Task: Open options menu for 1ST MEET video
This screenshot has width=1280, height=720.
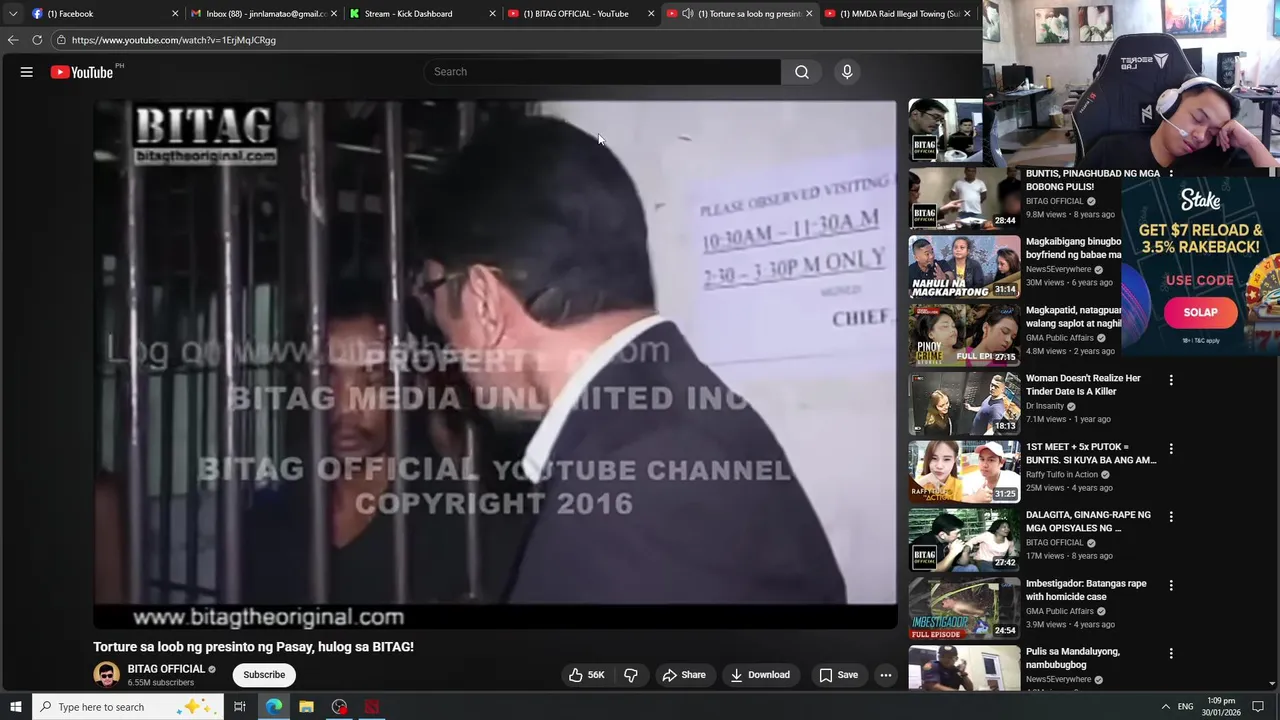Action: click(x=1171, y=449)
